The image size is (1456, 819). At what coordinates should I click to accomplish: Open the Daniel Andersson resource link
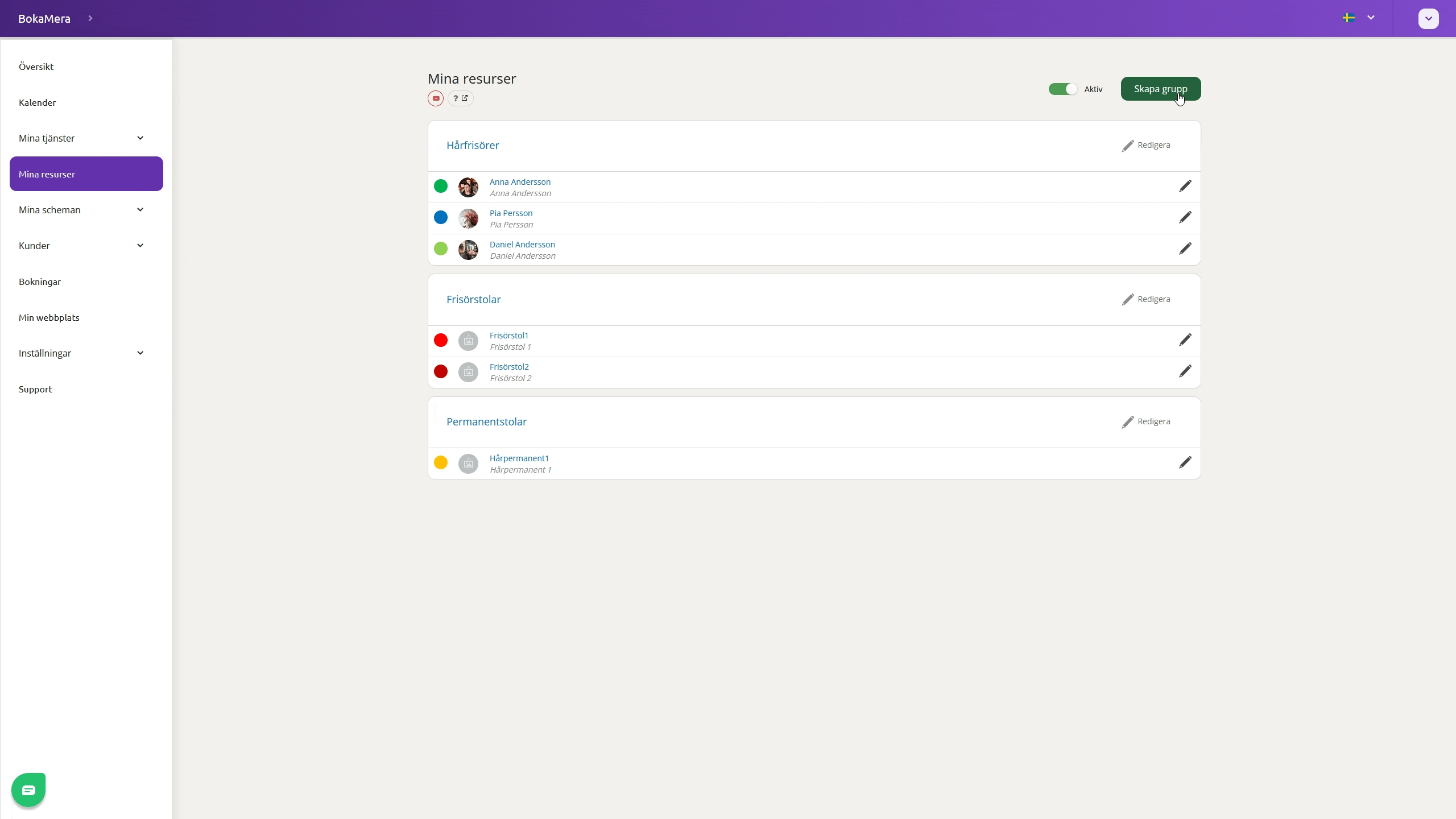pyautogui.click(x=522, y=245)
